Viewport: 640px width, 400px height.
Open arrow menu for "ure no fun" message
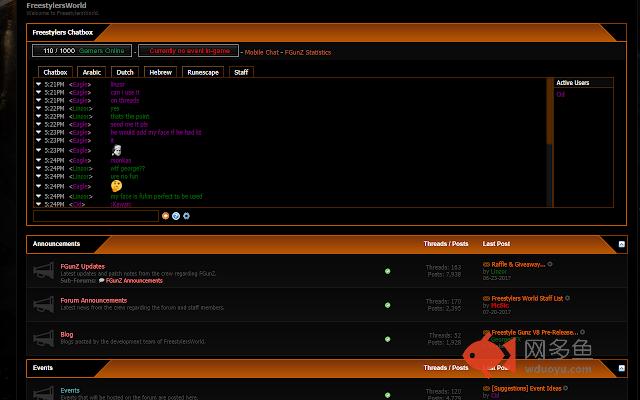[x=39, y=176]
